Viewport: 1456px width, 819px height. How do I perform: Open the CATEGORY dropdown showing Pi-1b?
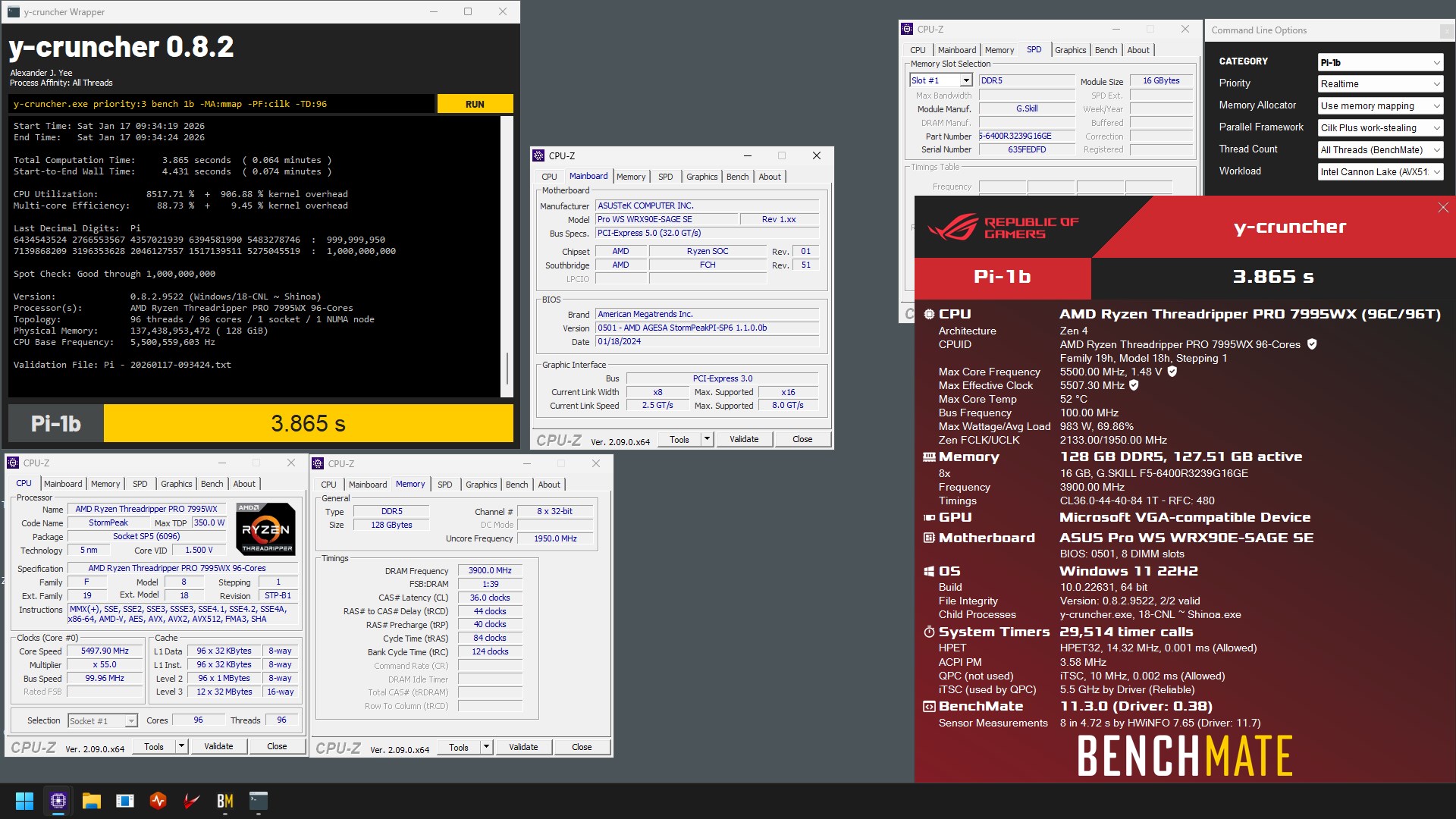click(1380, 62)
